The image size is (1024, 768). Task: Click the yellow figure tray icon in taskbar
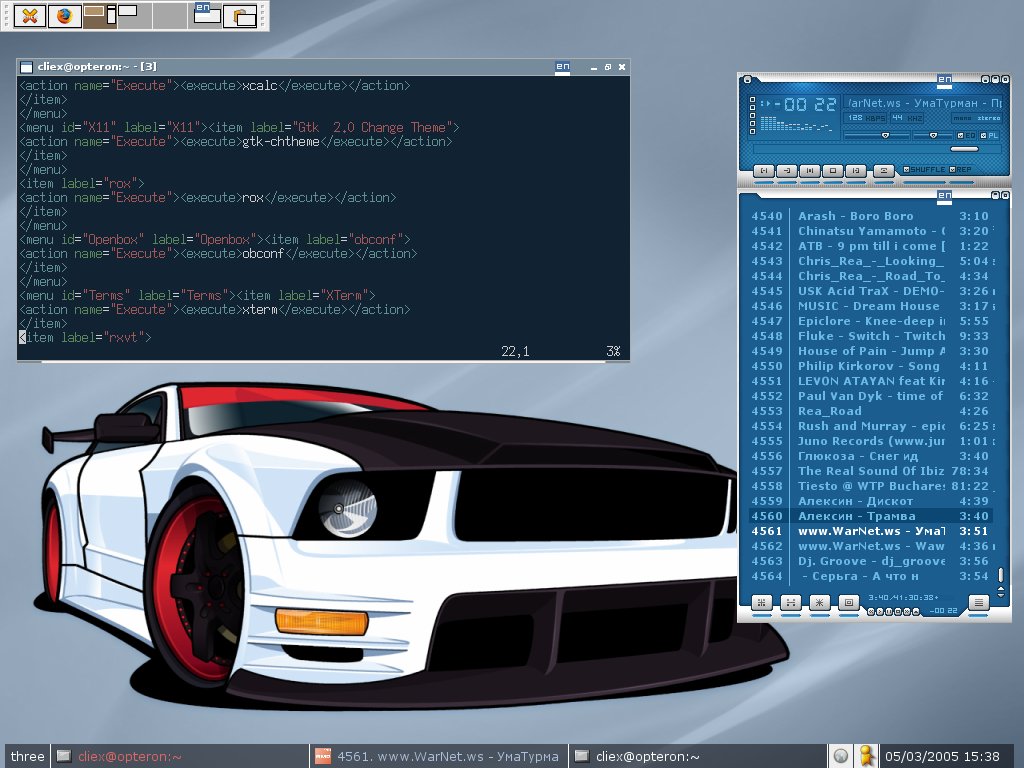(866, 756)
